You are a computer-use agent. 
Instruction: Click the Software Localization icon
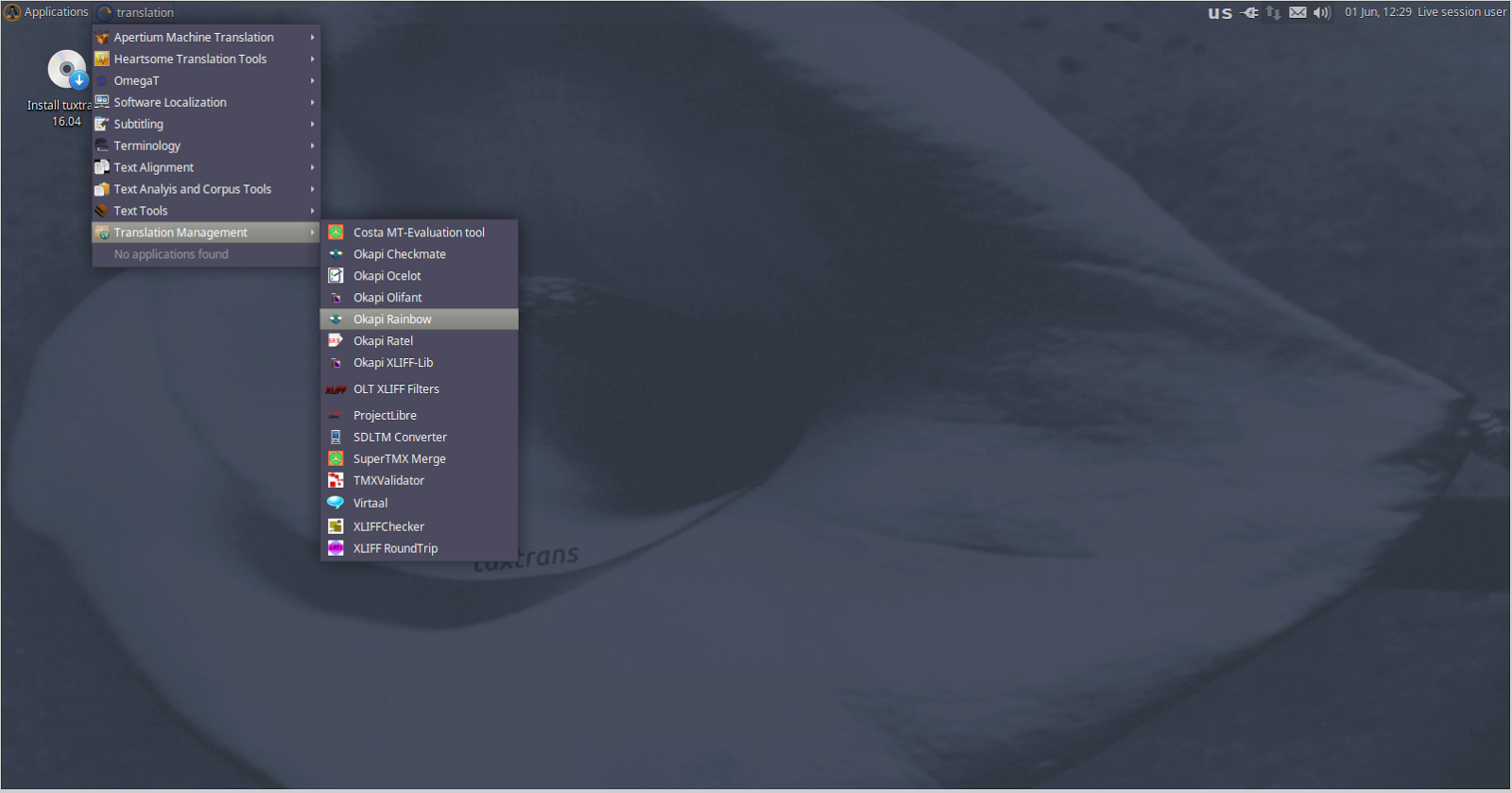click(102, 102)
